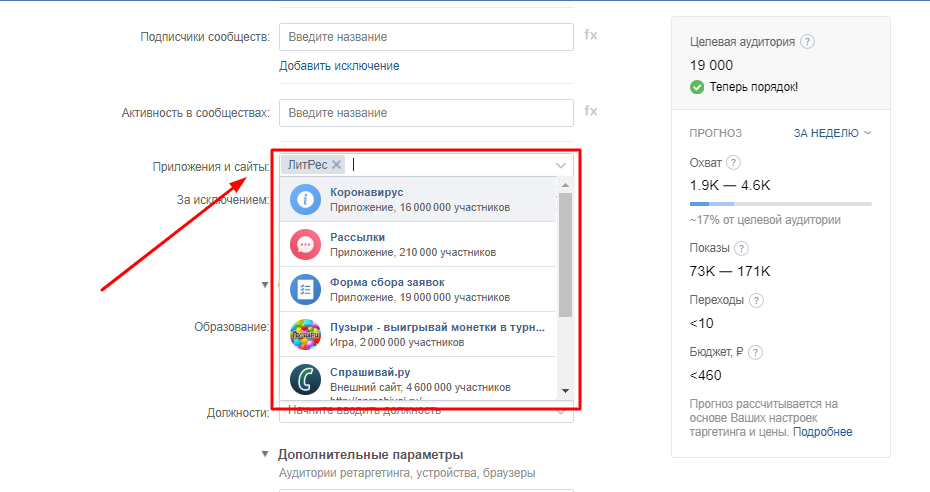
Task: Click the Спрашивай.ру site icon
Action: pyautogui.click(x=305, y=379)
